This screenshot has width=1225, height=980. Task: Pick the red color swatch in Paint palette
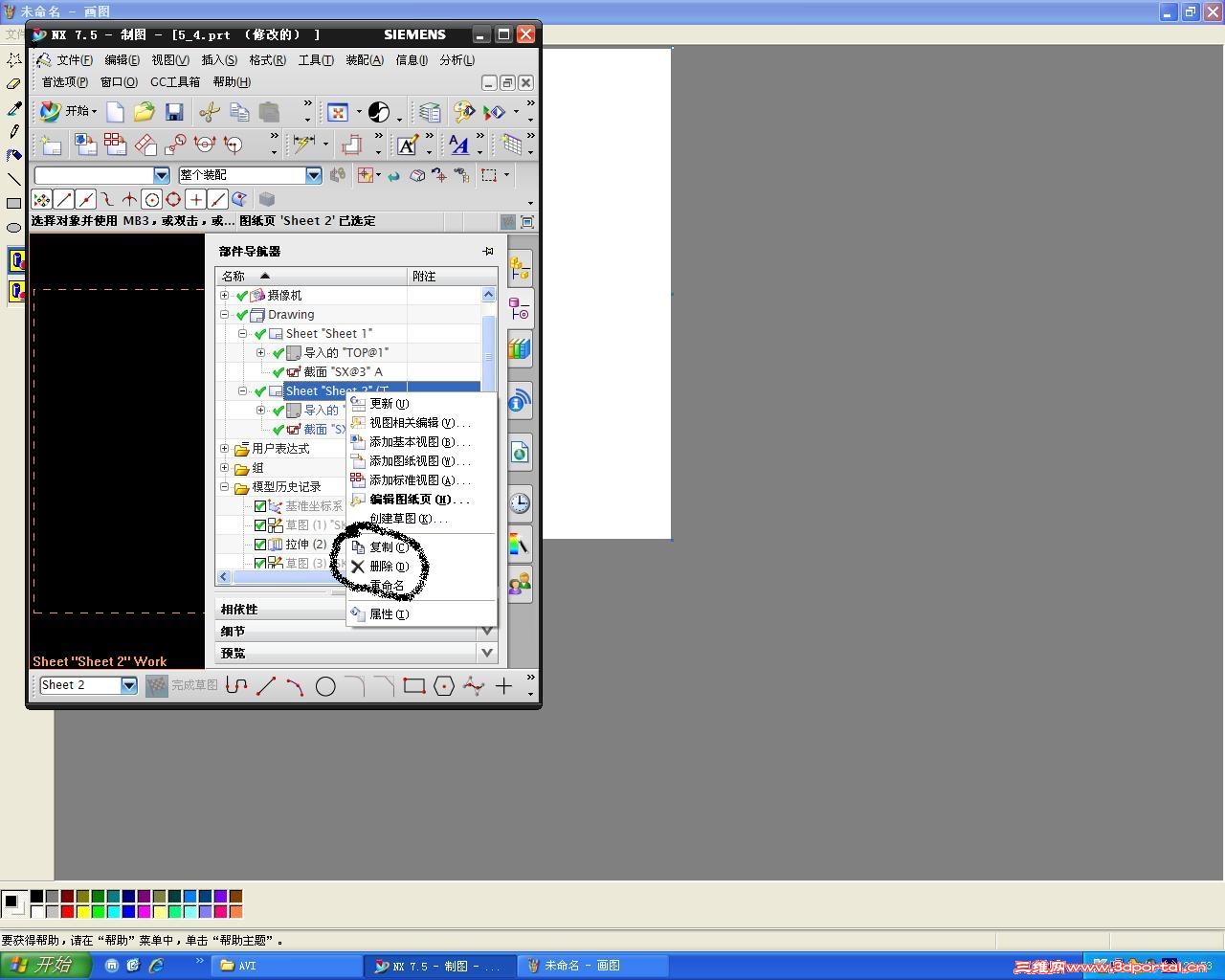click(x=67, y=911)
